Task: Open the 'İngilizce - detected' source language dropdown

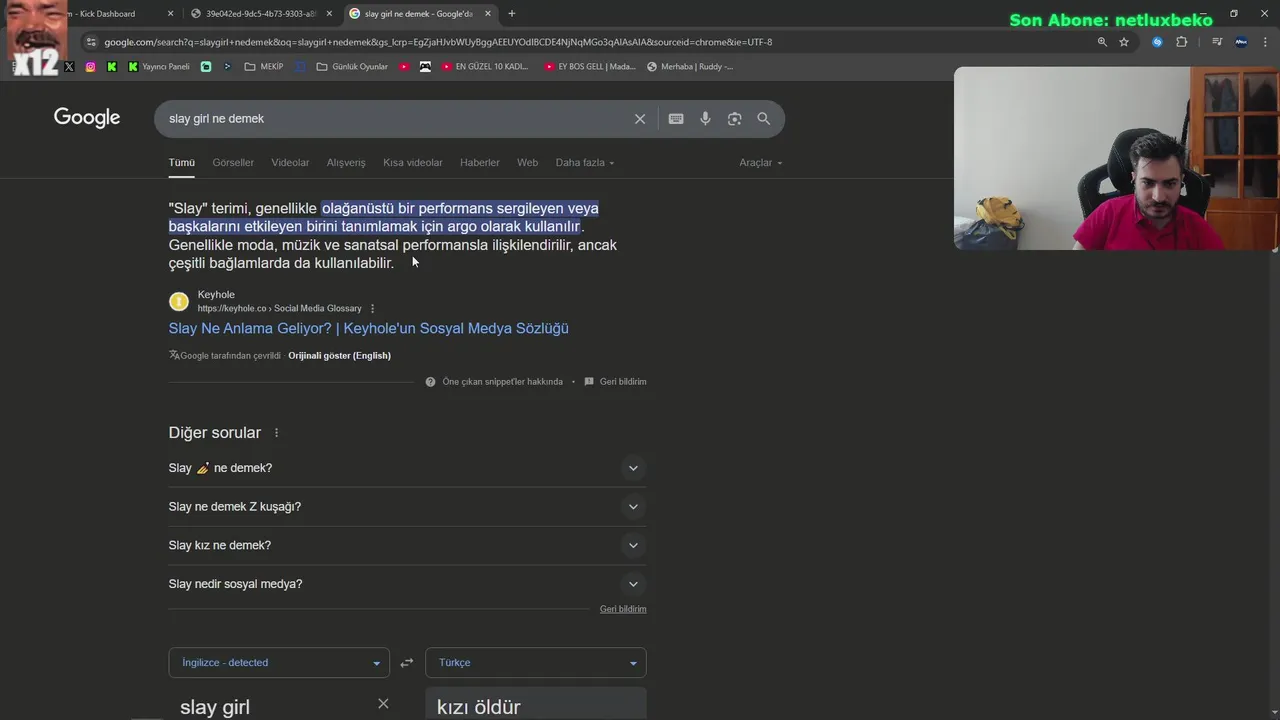Action: 279,663
